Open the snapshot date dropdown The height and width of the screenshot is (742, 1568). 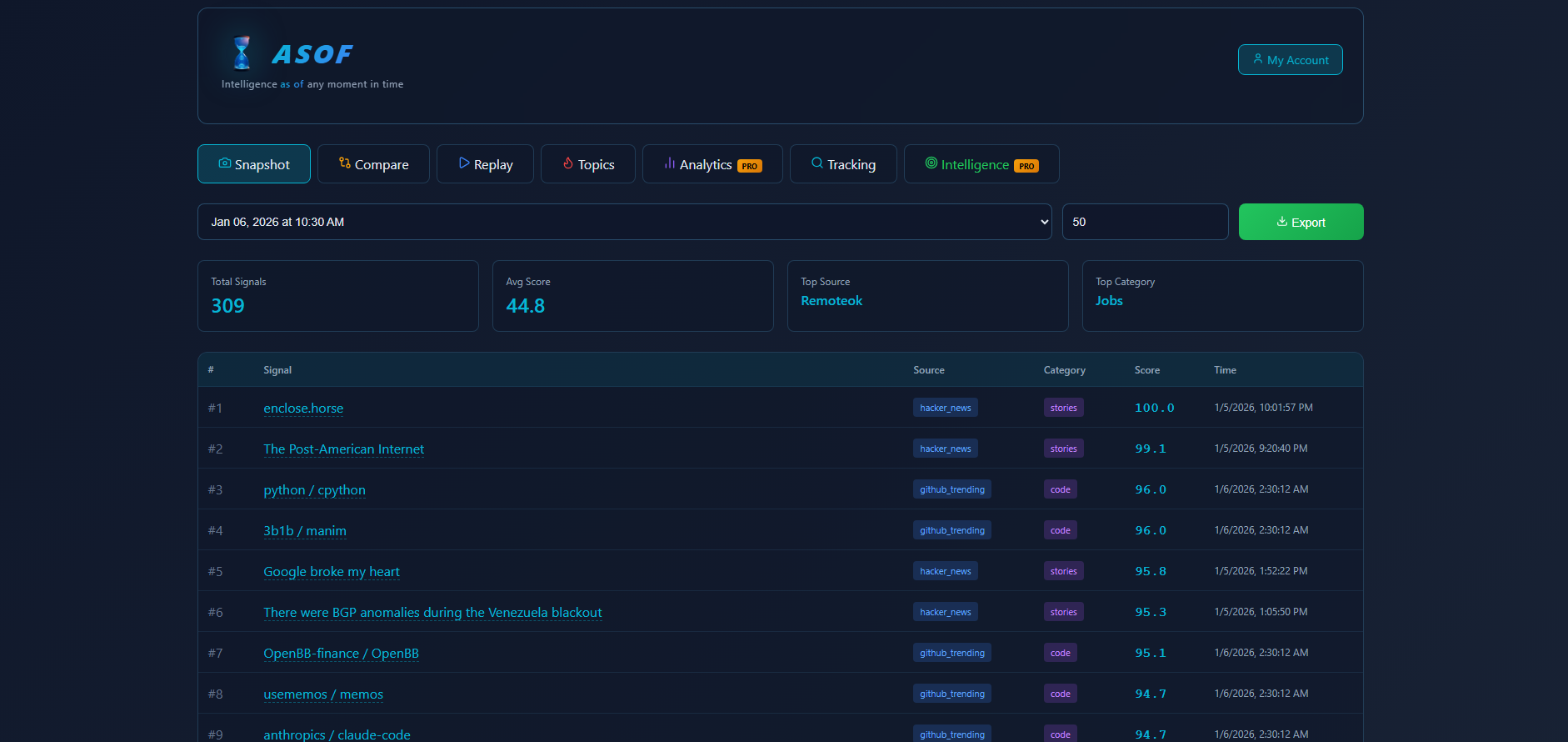(x=624, y=222)
